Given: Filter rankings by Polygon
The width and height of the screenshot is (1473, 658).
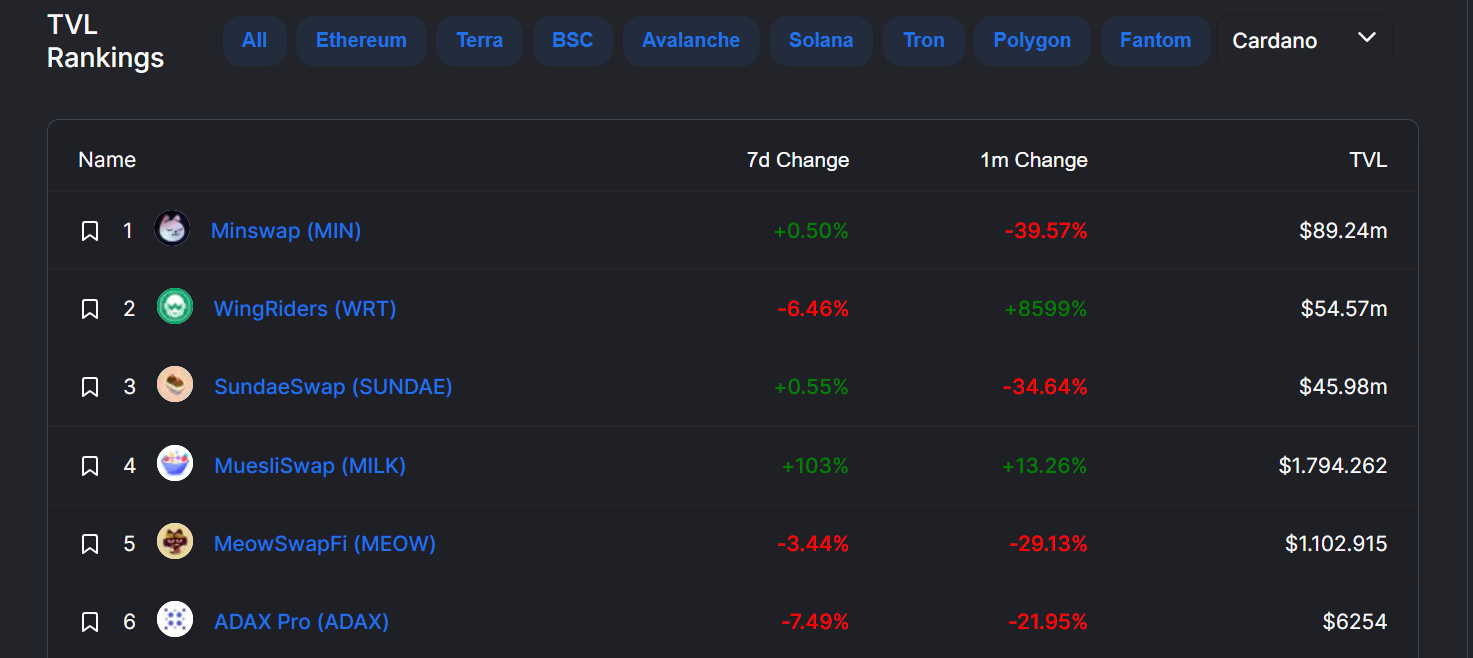Looking at the screenshot, I should [x=1032, y=41].
